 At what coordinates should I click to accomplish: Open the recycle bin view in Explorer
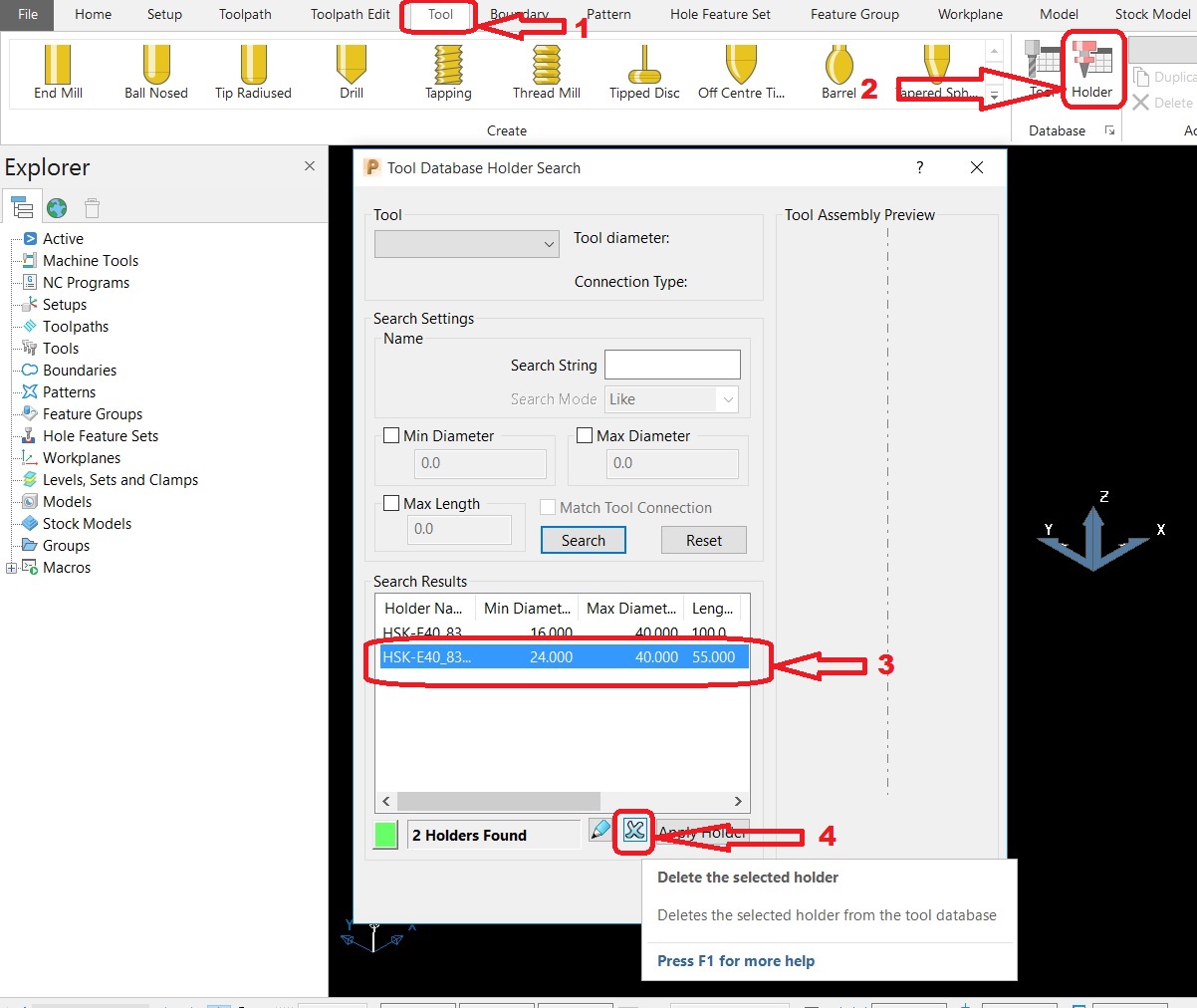(92, 207)
